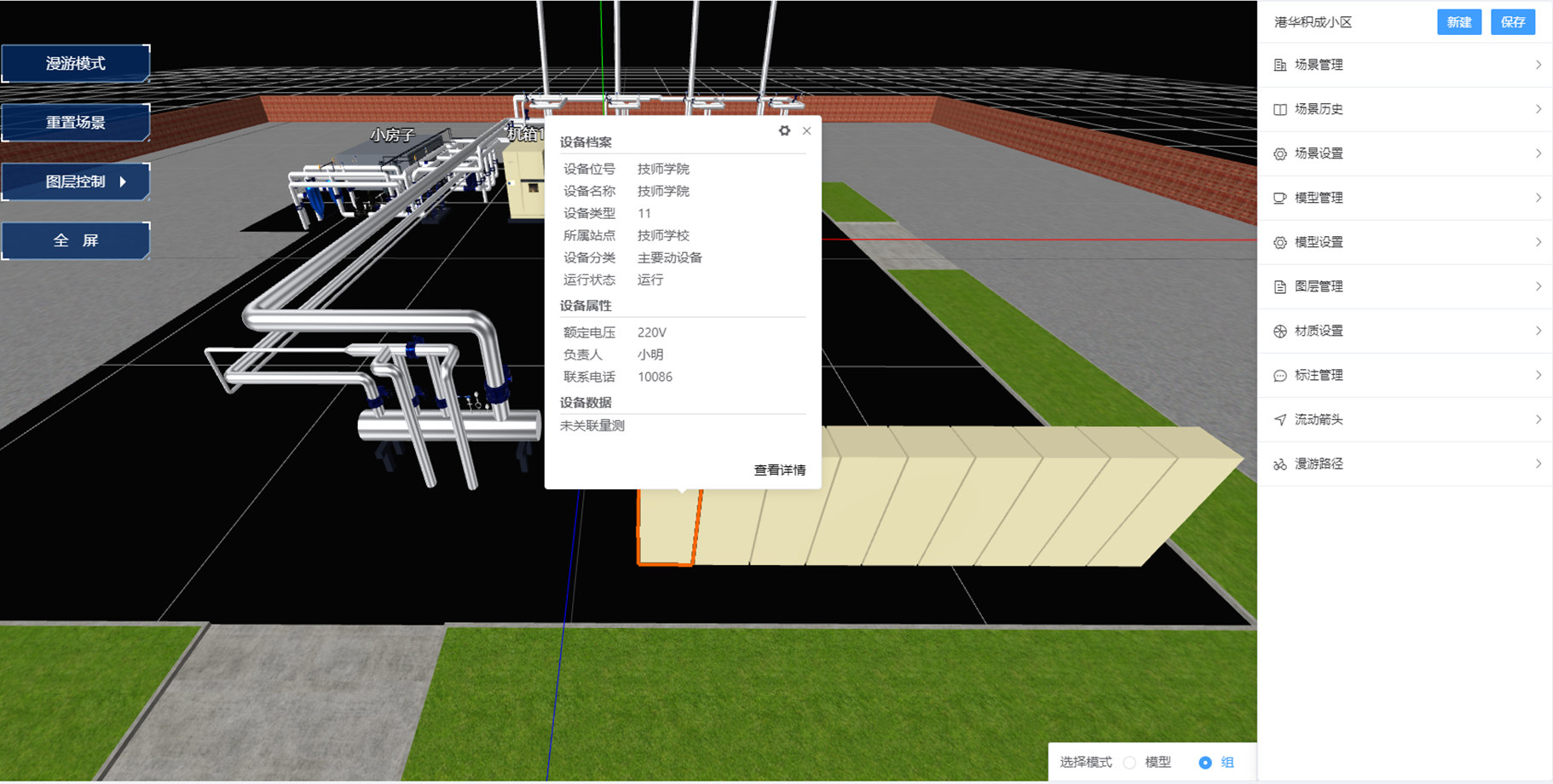This screenshot has height=784, width=1553.
Task: Save scene with 保存 button
Action: (x=1512, y=22)
